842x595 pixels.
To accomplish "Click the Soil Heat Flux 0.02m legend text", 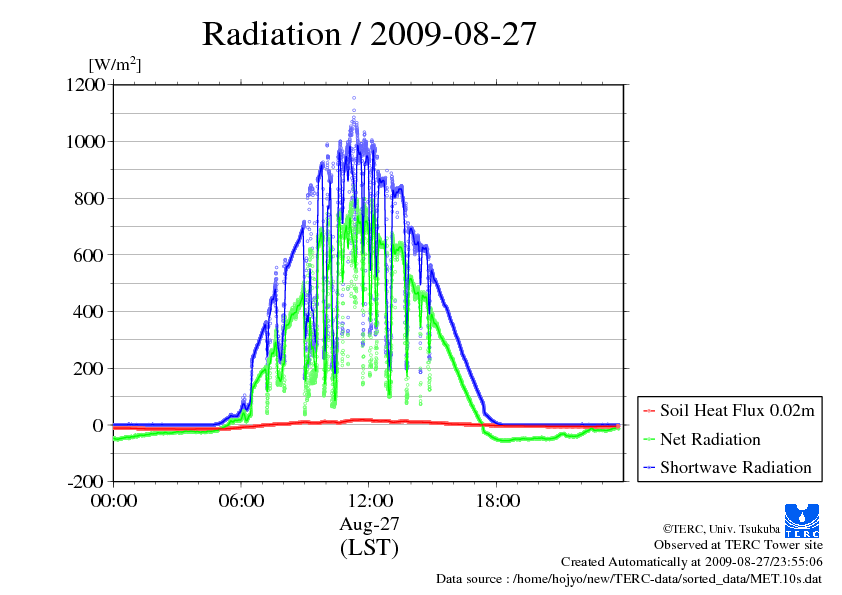I will (737, 411).
